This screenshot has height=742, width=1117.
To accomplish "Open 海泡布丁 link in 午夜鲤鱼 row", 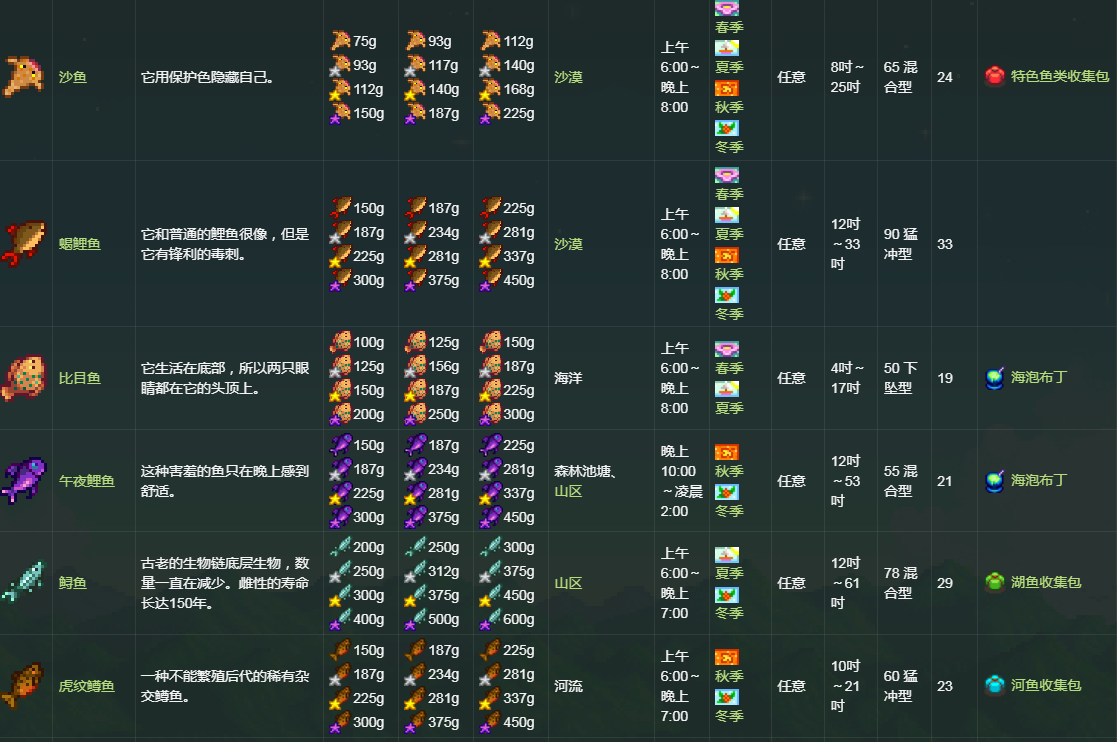I will [x=1039, y=480].
